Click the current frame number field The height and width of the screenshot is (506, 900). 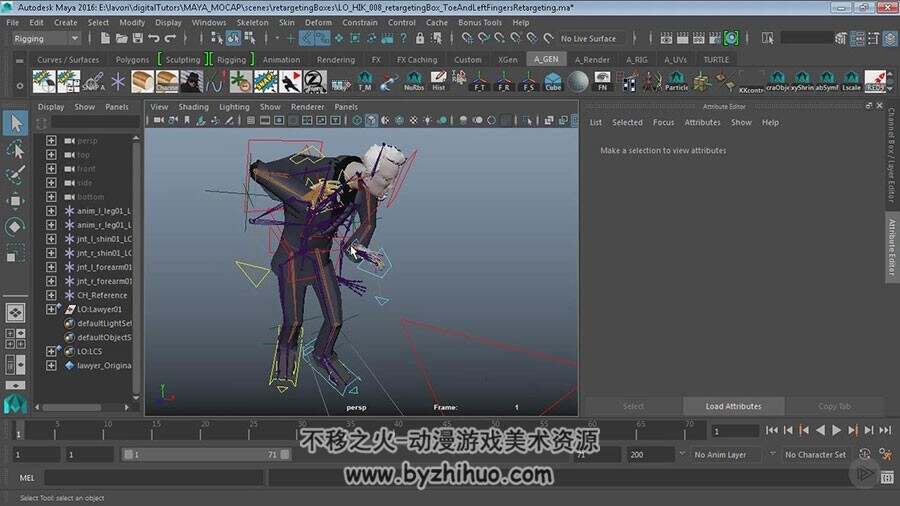[x=735, y=431]
